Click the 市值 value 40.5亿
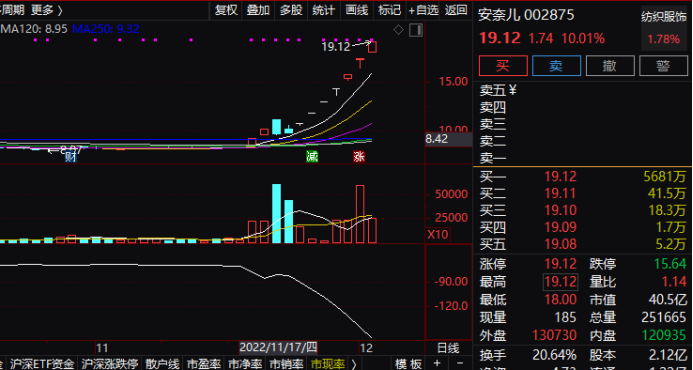The width and height of the screenshot is (693, 370). (667, 300)
